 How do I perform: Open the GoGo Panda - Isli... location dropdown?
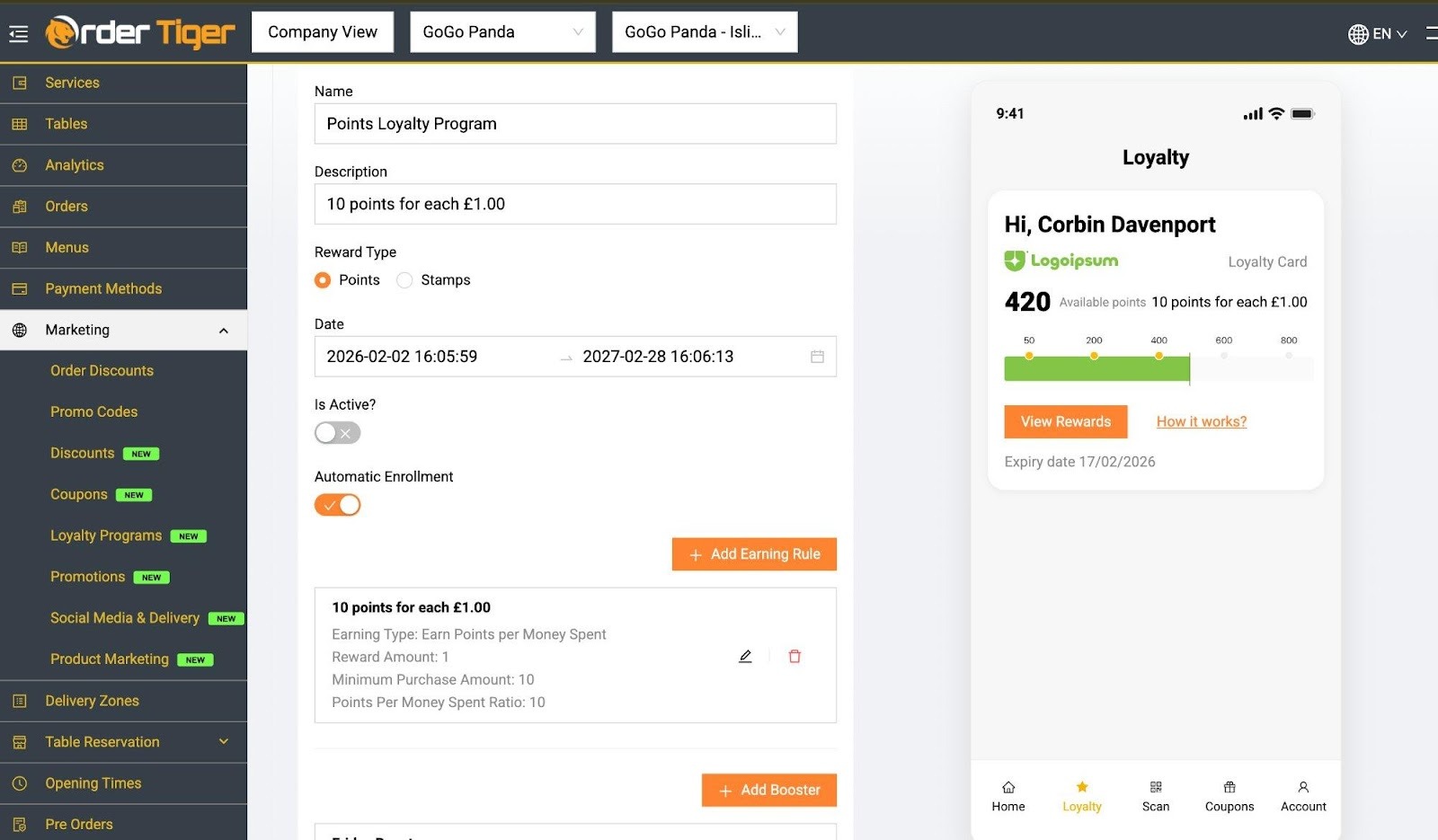coord(705,32)
